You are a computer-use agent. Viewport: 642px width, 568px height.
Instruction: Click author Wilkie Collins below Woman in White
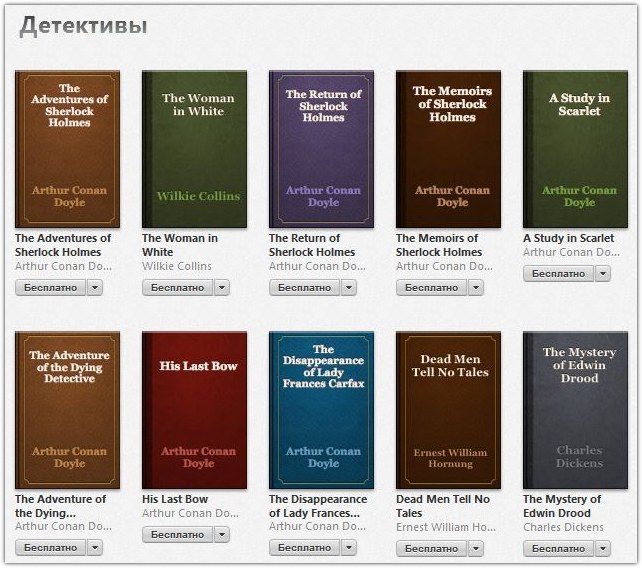177,266
